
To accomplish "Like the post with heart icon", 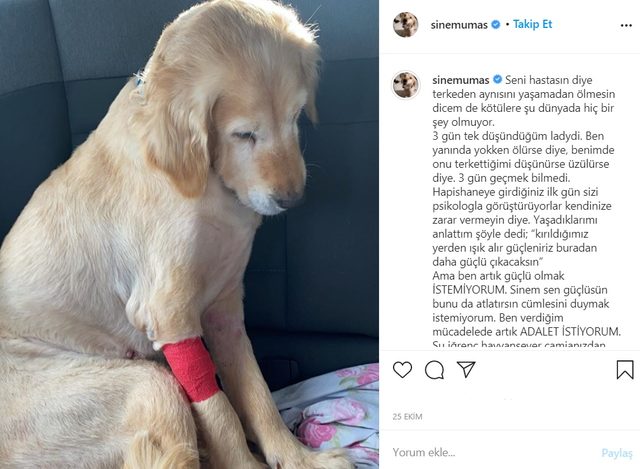I will click(402, 369).
